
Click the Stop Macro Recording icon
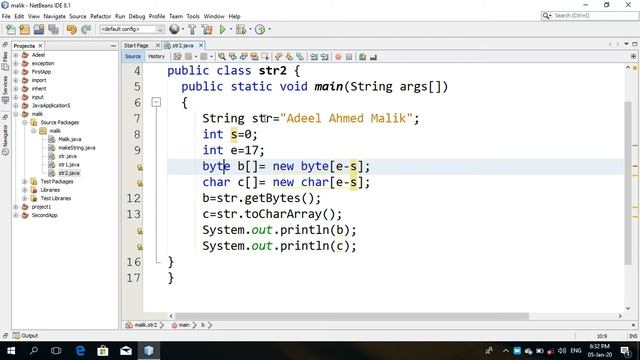tap(349, 57)
